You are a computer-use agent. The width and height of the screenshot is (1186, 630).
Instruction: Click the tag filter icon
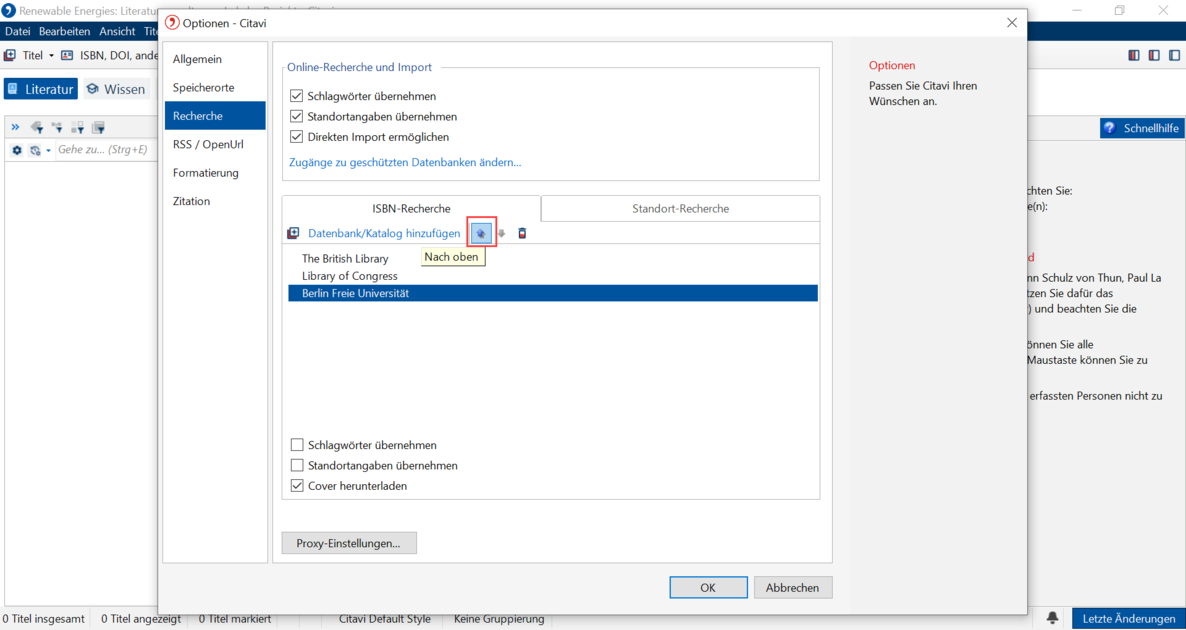click(36, 127)
